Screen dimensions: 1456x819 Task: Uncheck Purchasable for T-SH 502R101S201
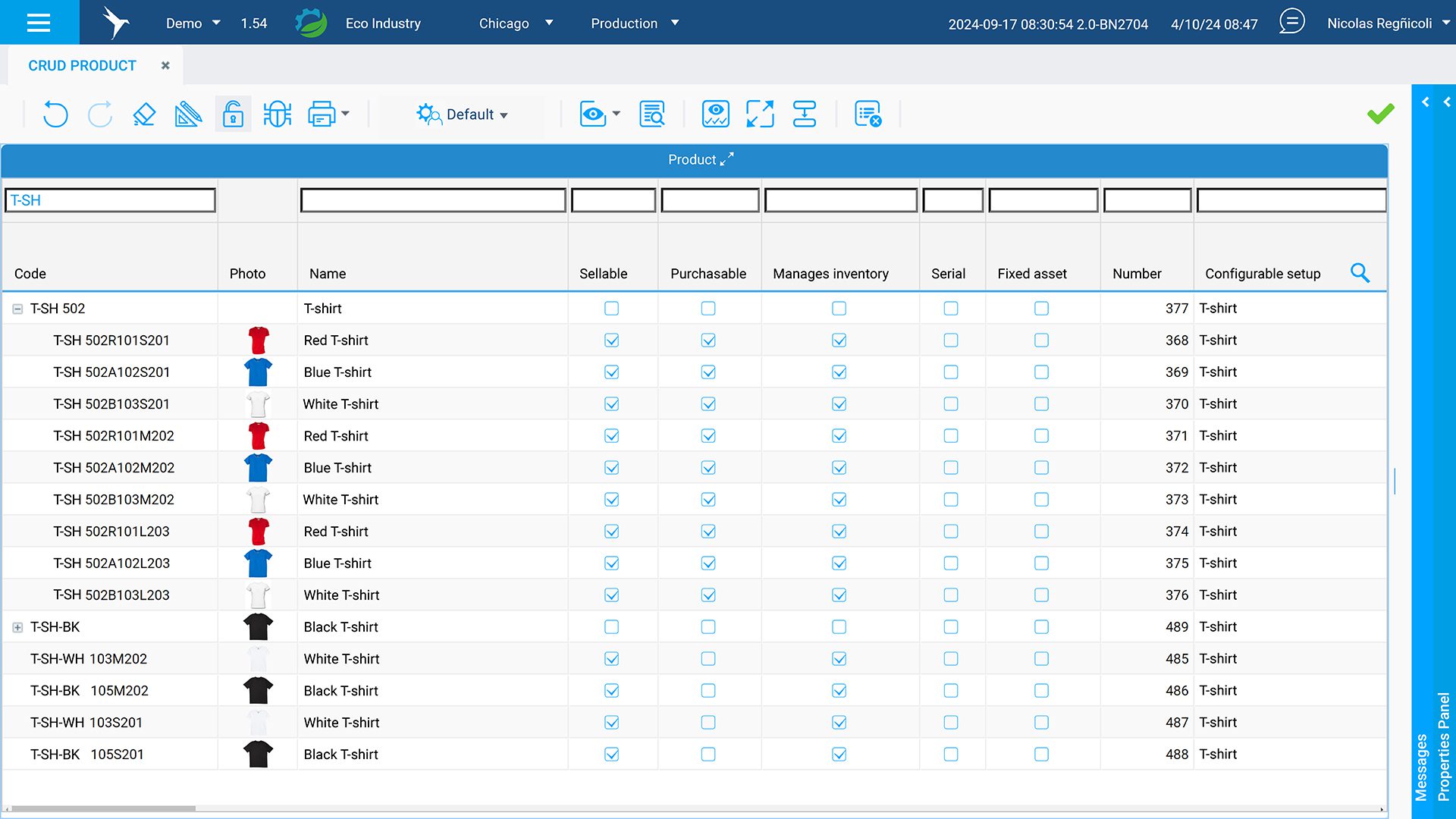tap(708, 340)
